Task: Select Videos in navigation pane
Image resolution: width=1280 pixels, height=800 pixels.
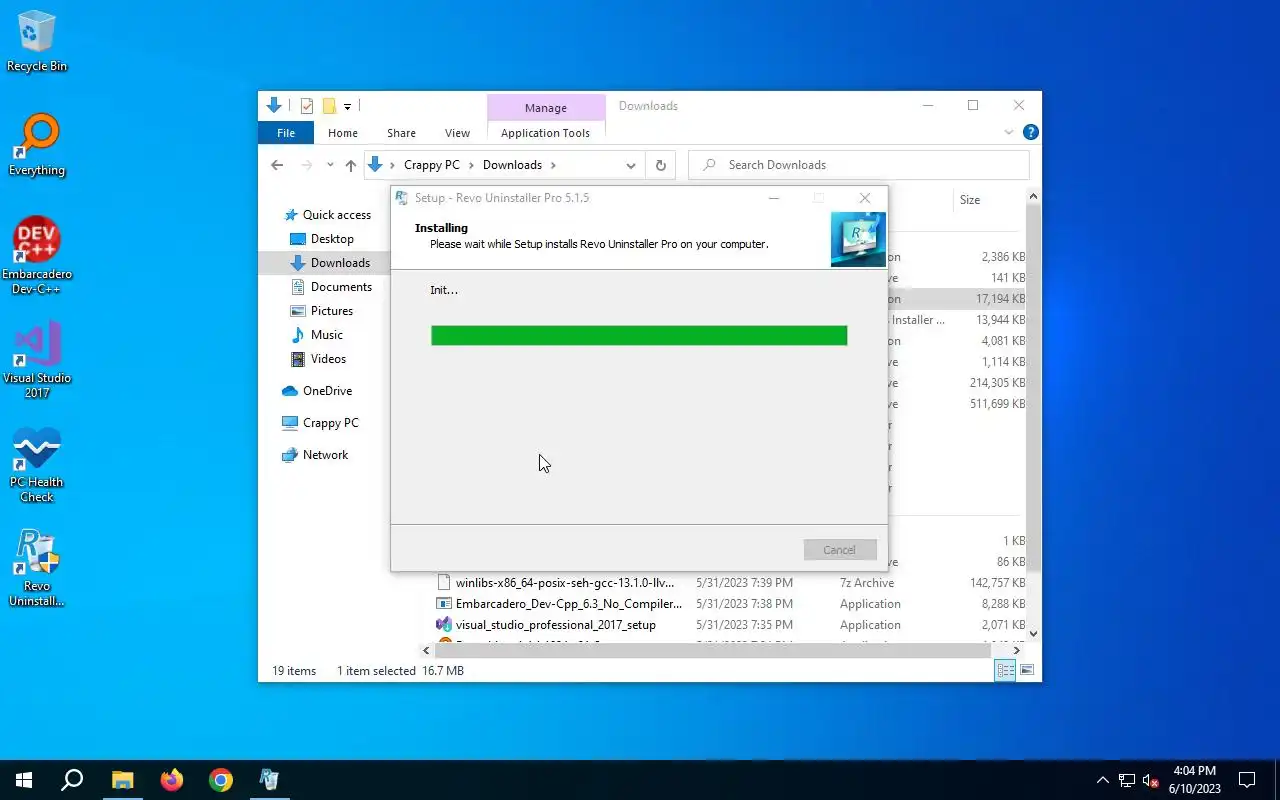Action: click(x=328, y=359)
